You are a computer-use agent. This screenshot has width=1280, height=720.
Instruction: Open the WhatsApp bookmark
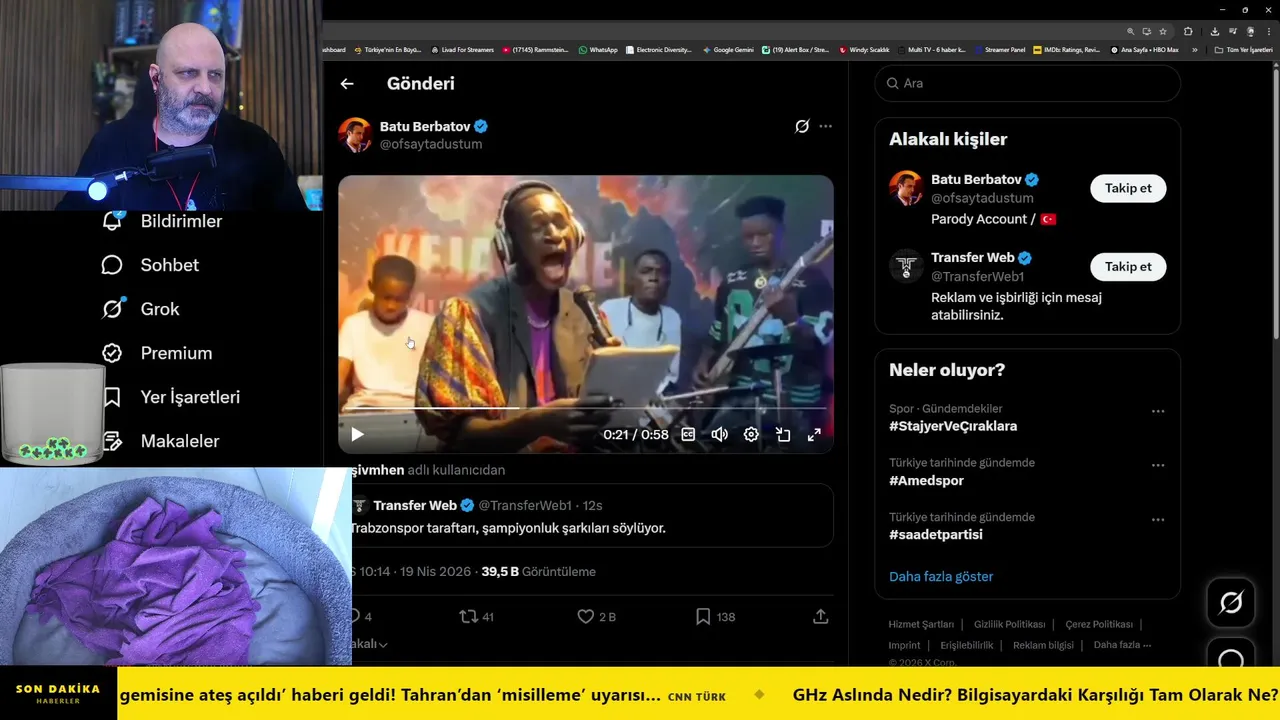coord(598,50)
